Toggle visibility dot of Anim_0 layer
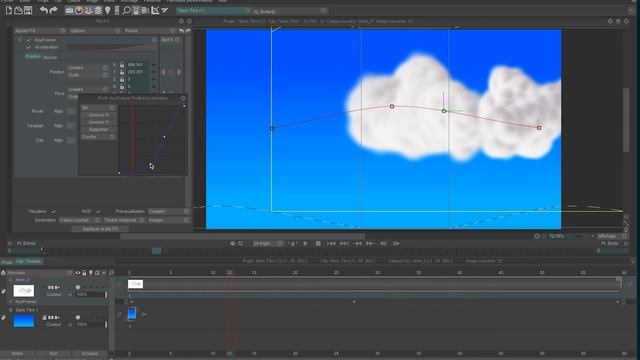This screenshot has width=640, height=360. point(78,287)
